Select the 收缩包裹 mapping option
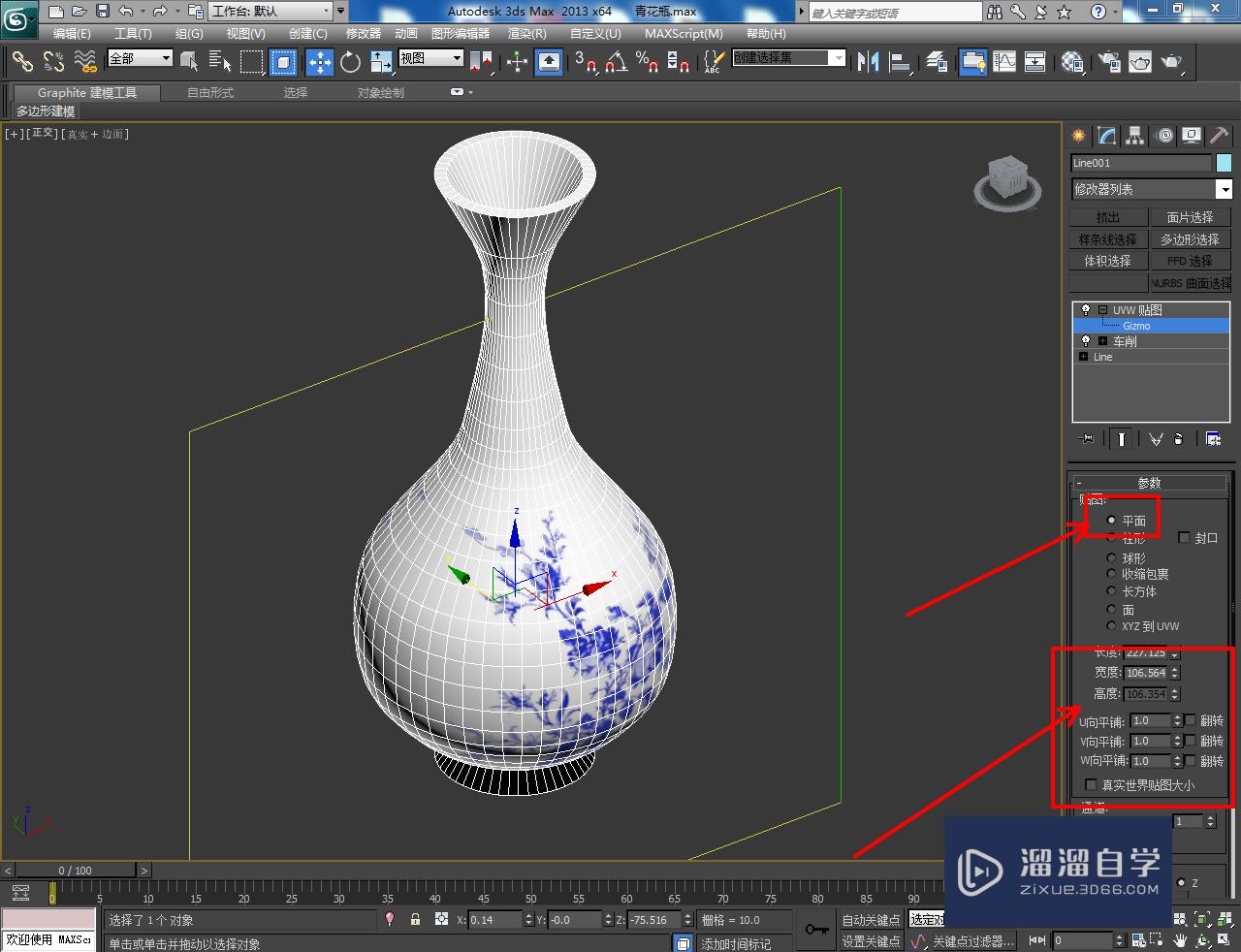The image size is (1241, 952). click(1111, 574)
